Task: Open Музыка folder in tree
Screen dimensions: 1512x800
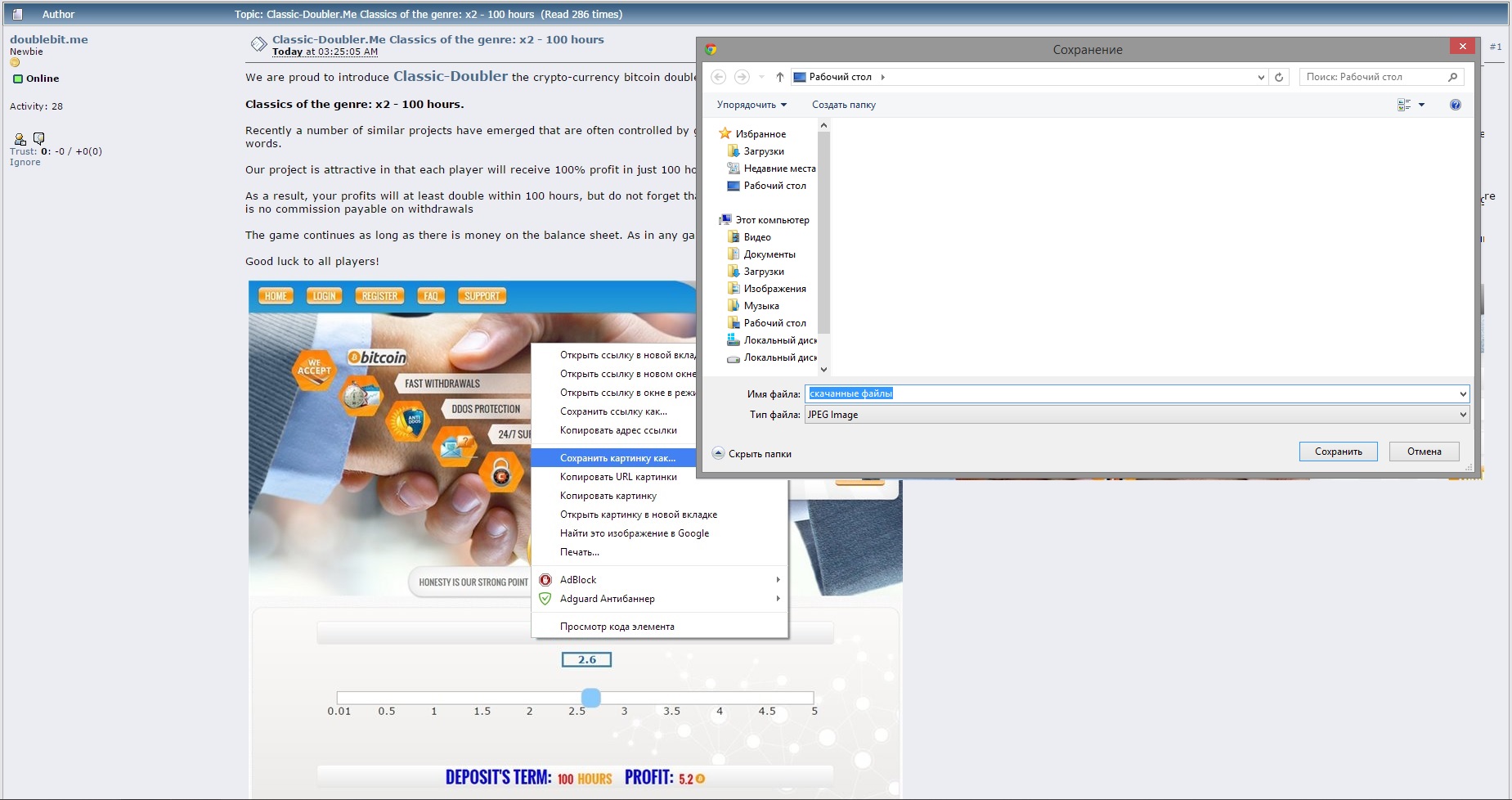Action: click(753, 306)
